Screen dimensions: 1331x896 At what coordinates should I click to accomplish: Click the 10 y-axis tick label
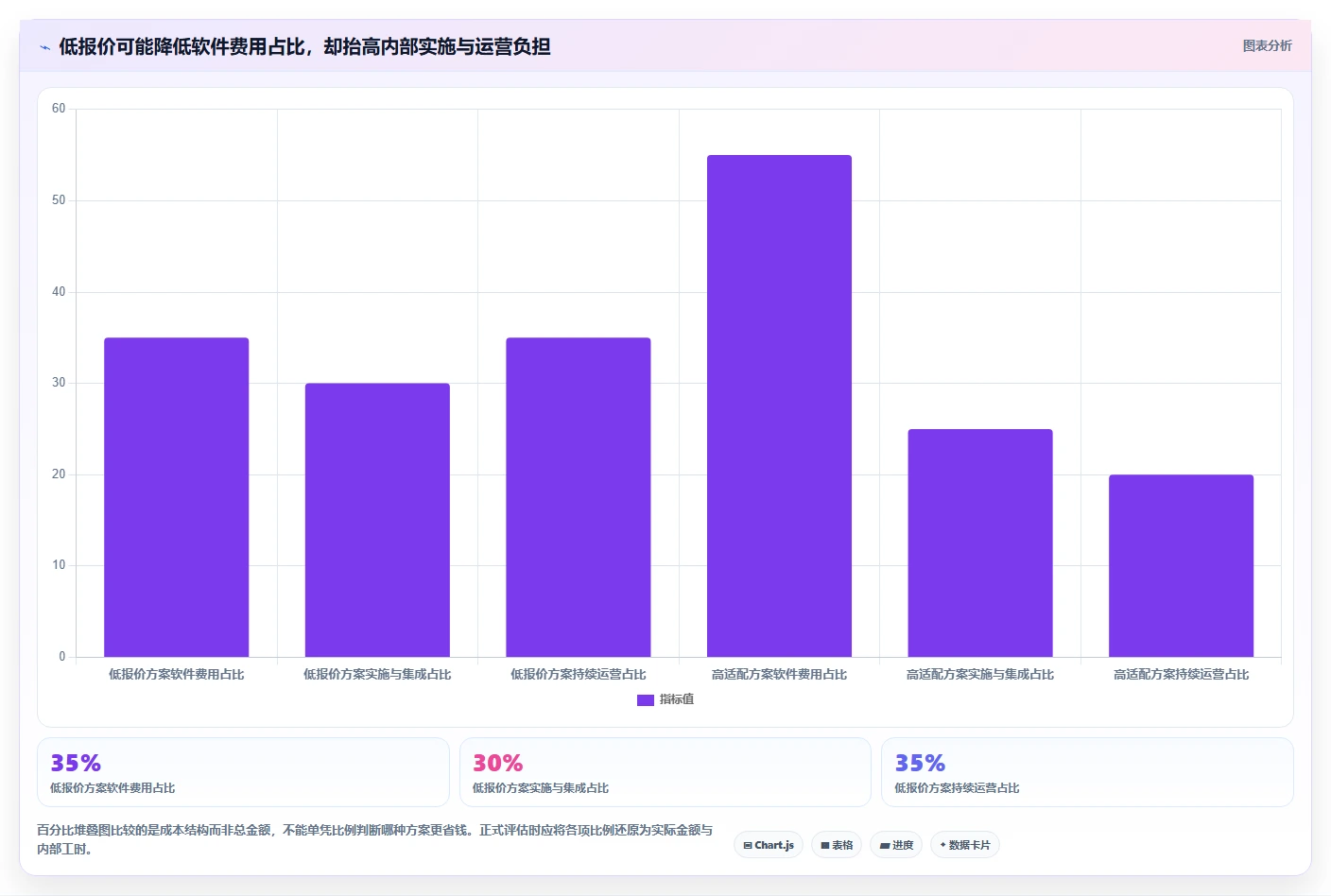59,565
